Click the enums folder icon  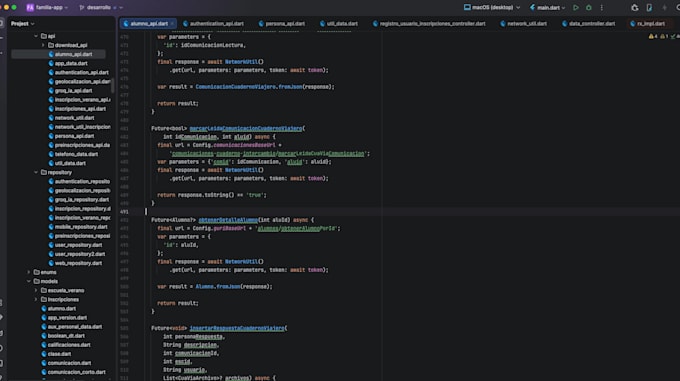pyautogui.click(x=37, y=272)
